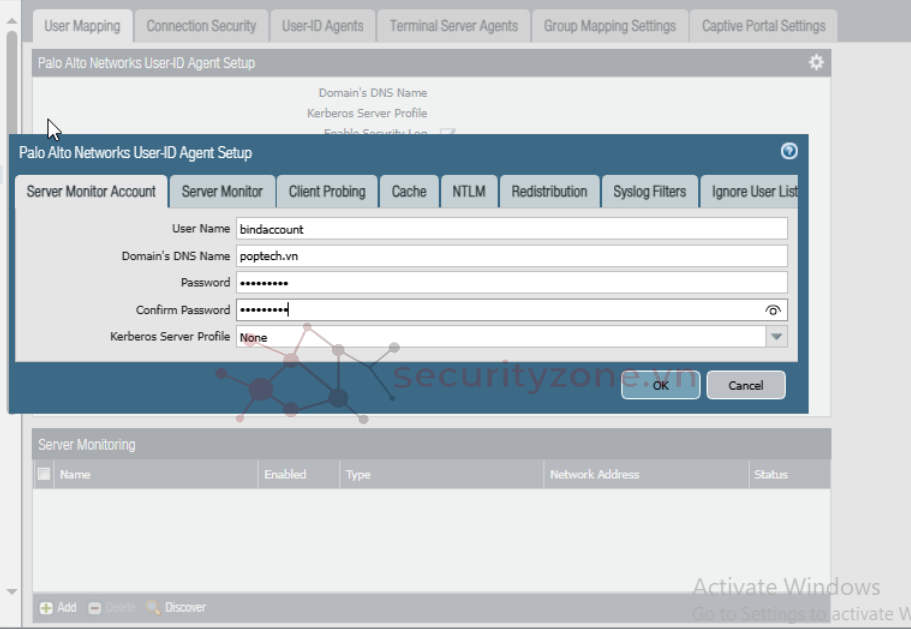Tick the select-all checkbox in Server Monitoring header

(x=44, y=474)
